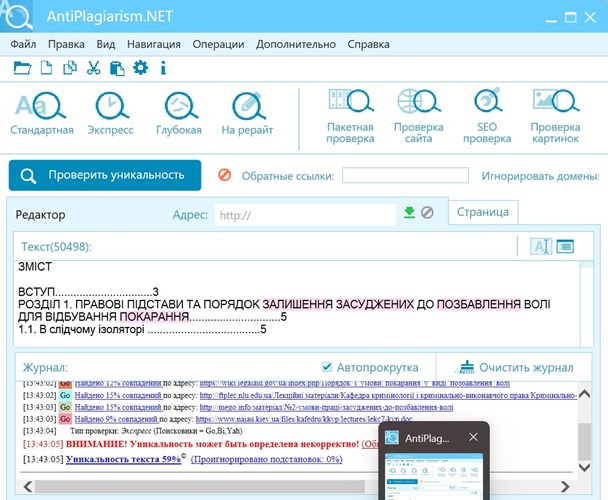
Task: Click the grey cancel icon near address field
Action: (427, 213)
